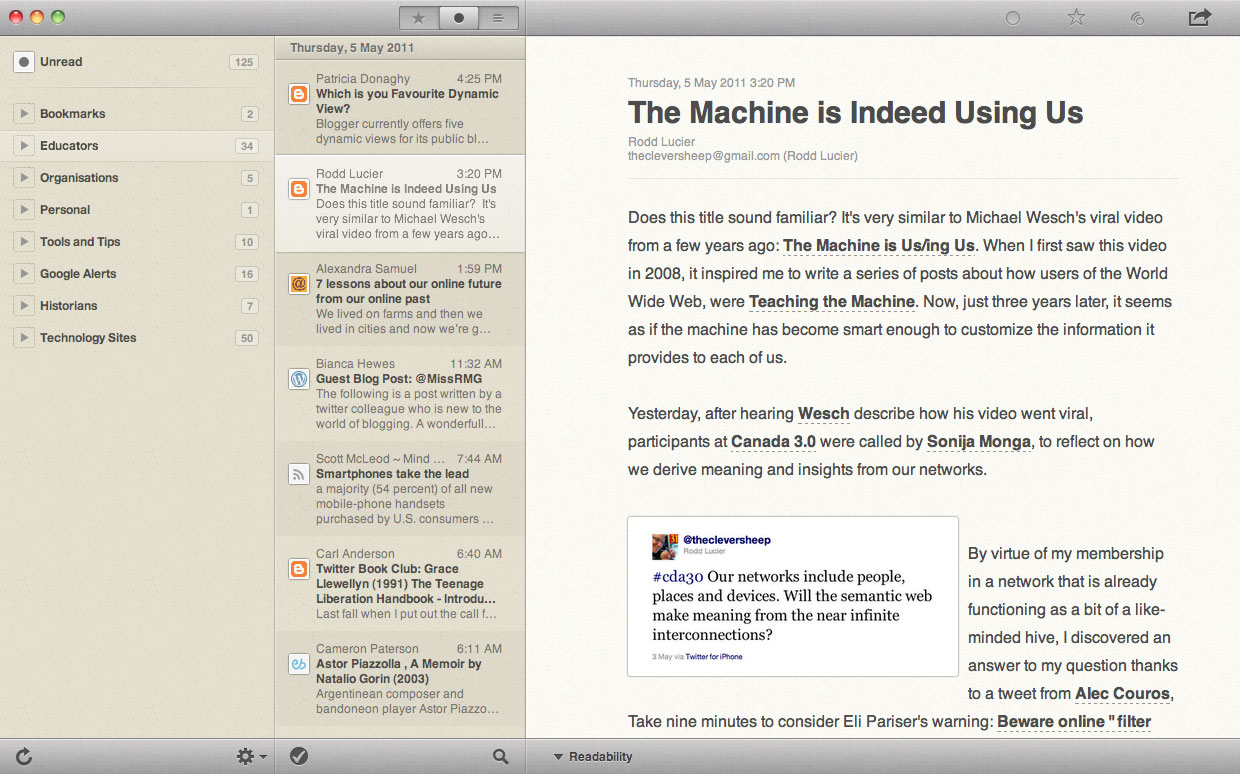Follow the 'Sonija Monga' link
This screenshot has height=774, width=1240.
(x=979, y=442)
